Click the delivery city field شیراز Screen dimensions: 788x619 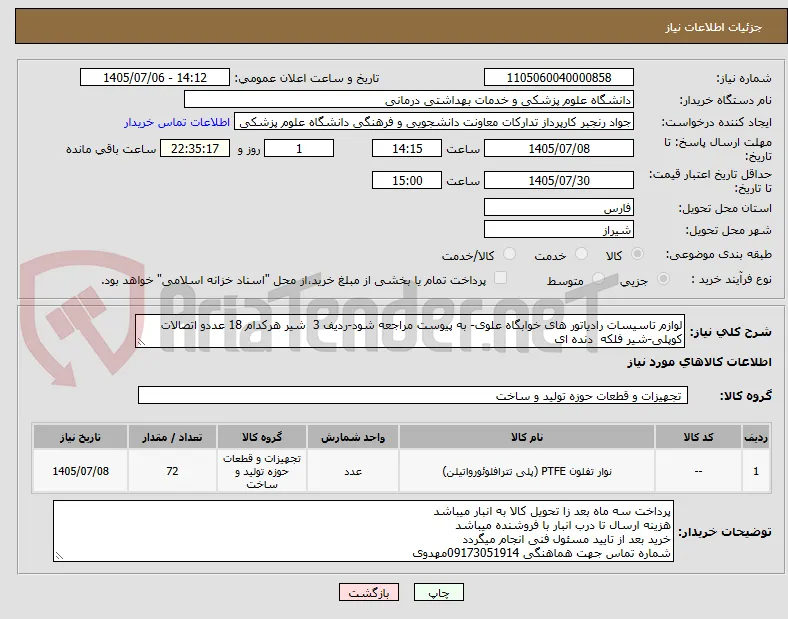(558, 230)
